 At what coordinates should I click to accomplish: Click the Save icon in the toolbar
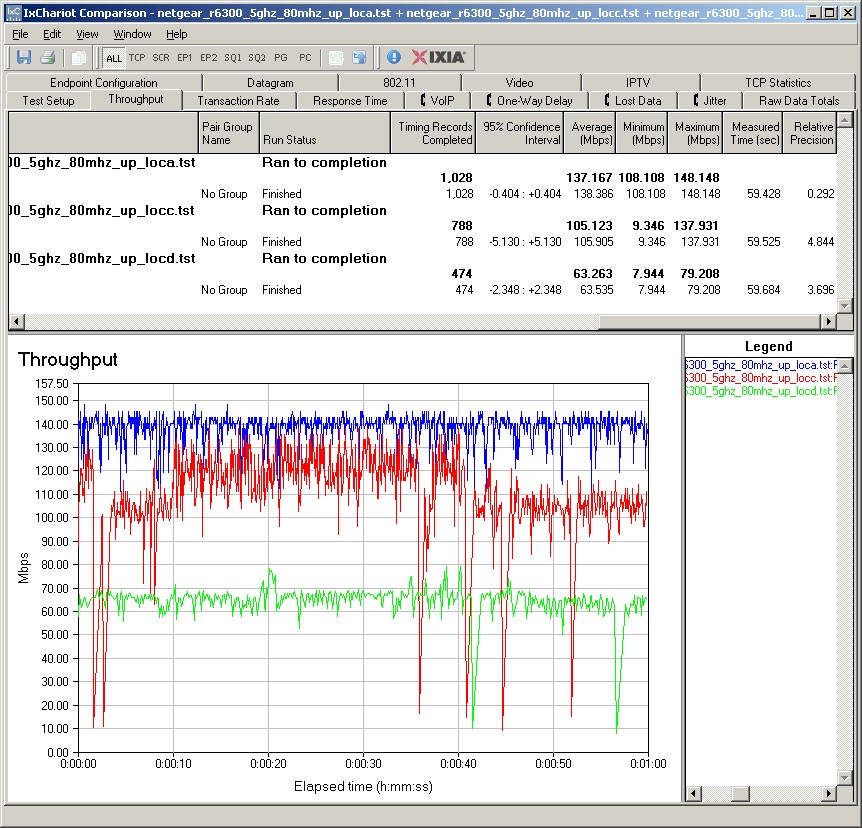click(24, 57)
